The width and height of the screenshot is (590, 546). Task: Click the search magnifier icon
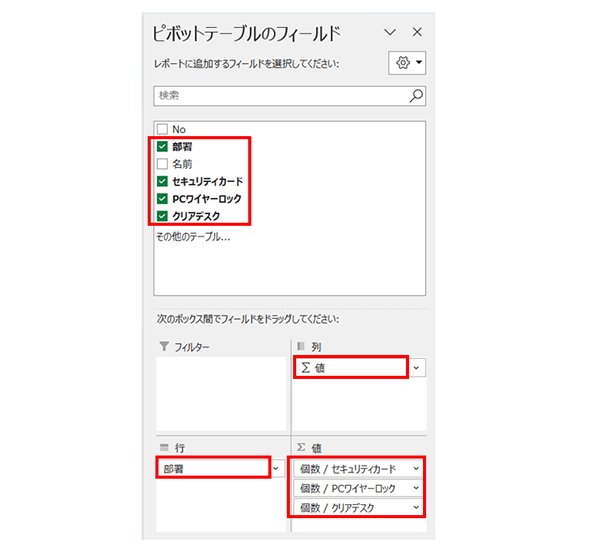tap(416, 96)
